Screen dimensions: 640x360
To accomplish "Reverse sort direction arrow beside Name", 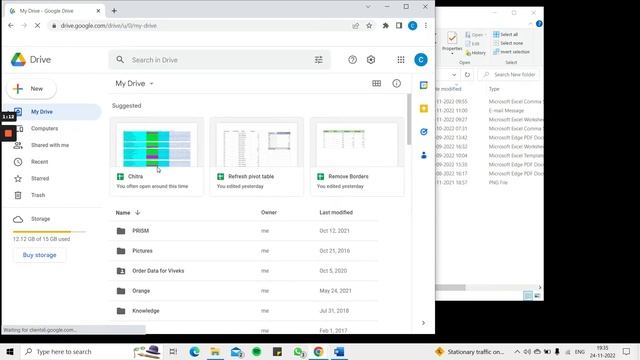I will click(x=138, y=213).
